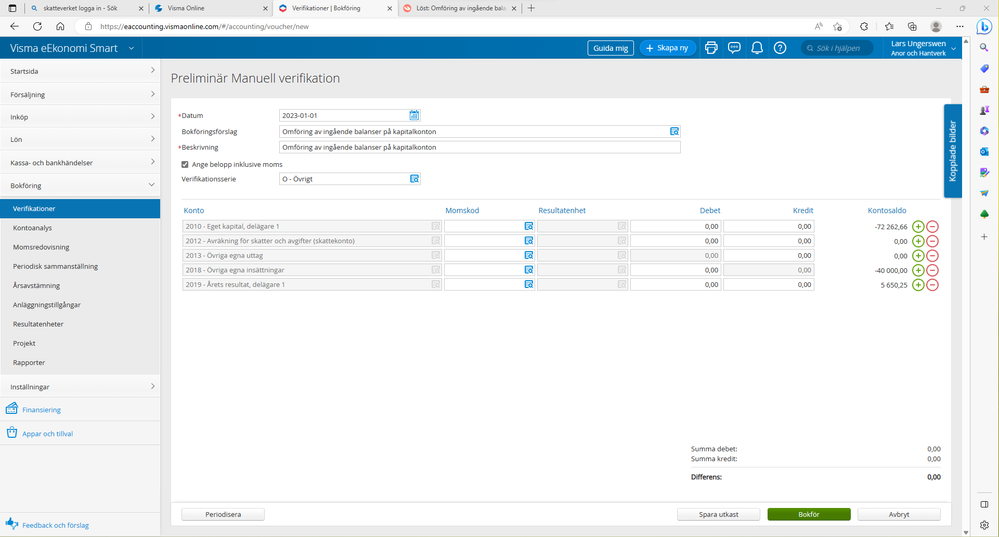Add a row after account 2018
This screenshot has width=999, height=537.
[x=918, y=270]
